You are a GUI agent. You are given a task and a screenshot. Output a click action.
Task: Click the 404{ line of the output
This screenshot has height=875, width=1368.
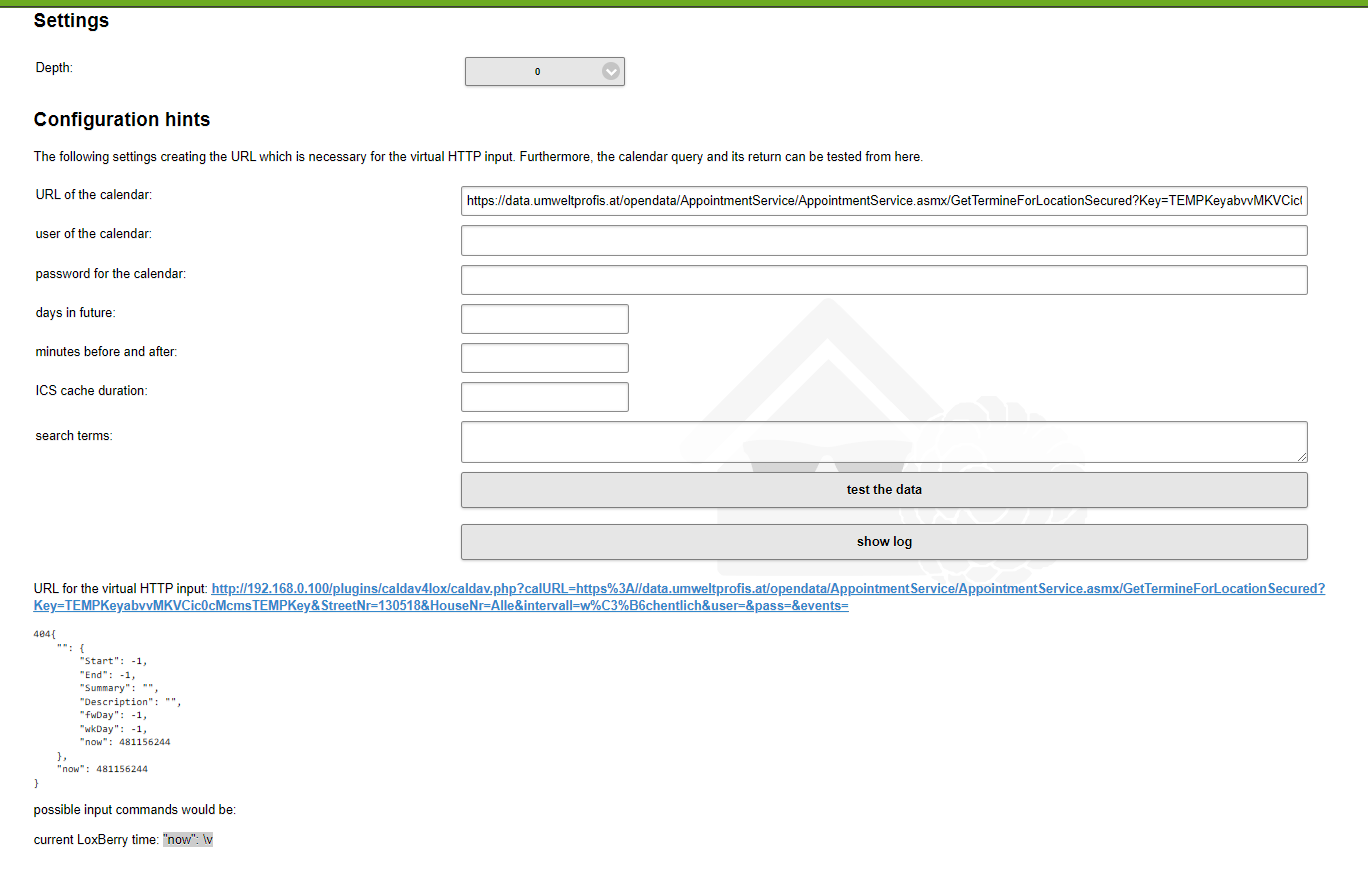pyautogui.click(x=45, y=634)
